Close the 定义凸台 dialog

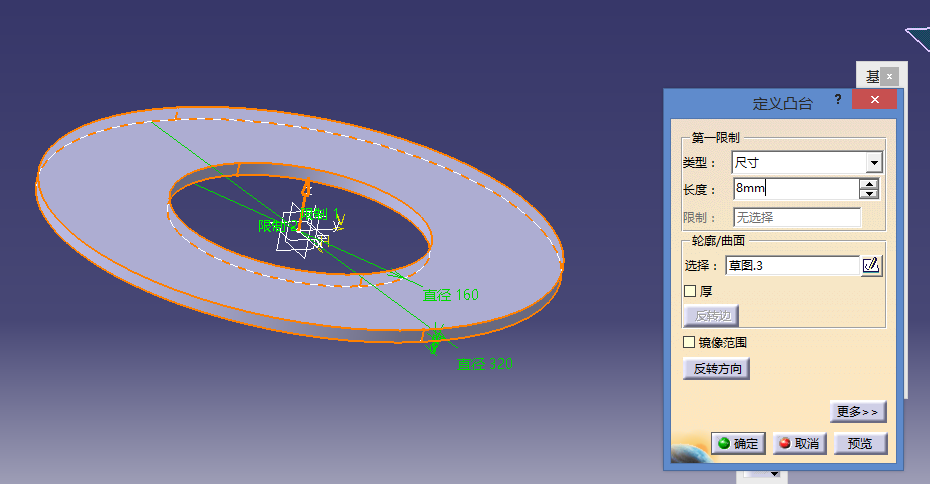[x=874, y=99]
